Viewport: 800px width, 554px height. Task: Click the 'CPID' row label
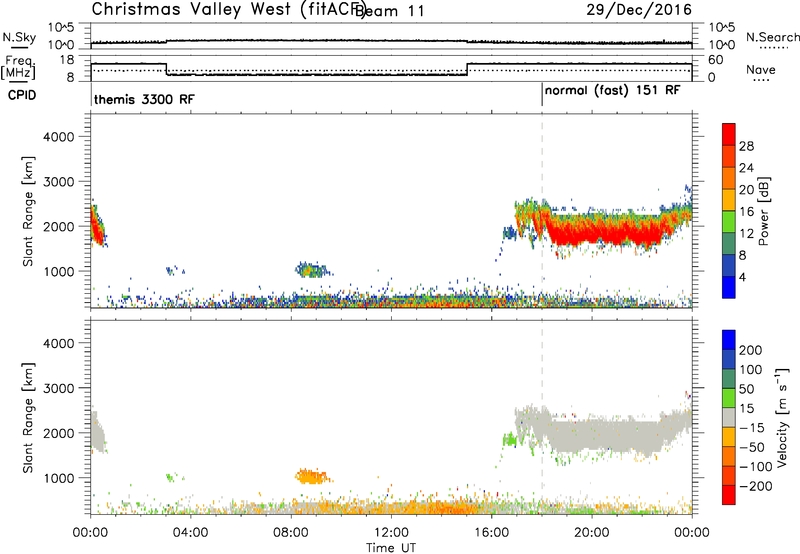(22, 95)
